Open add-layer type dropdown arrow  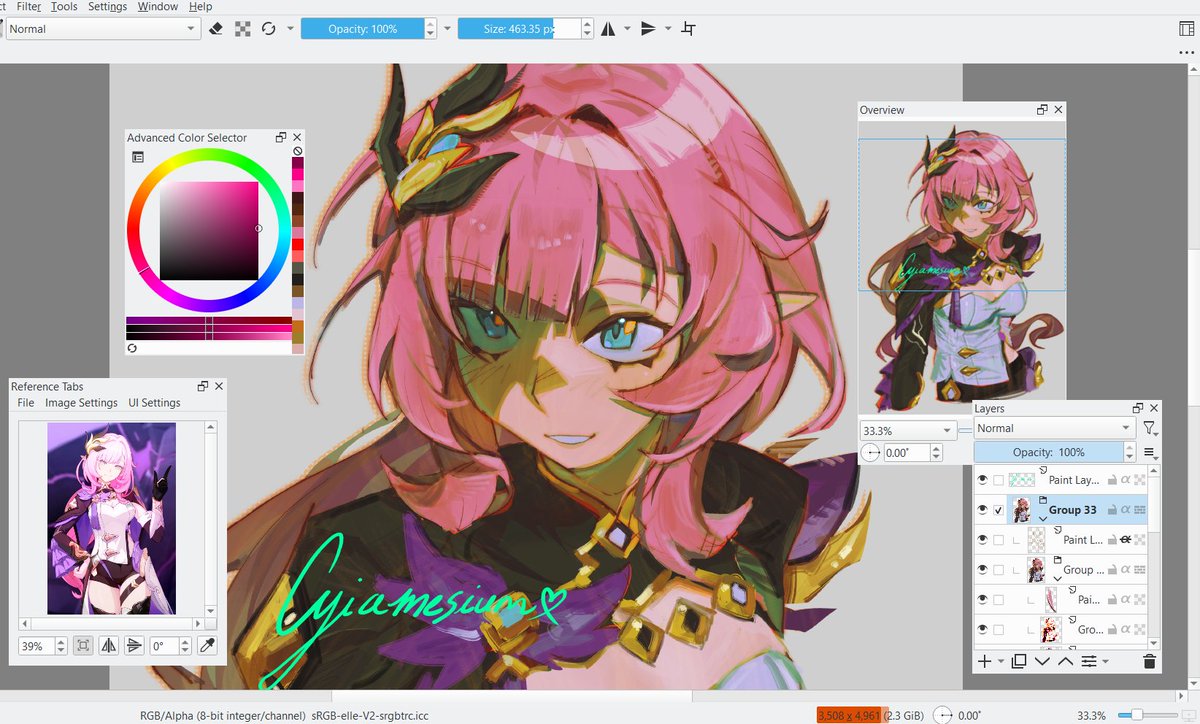[1000, 662]
